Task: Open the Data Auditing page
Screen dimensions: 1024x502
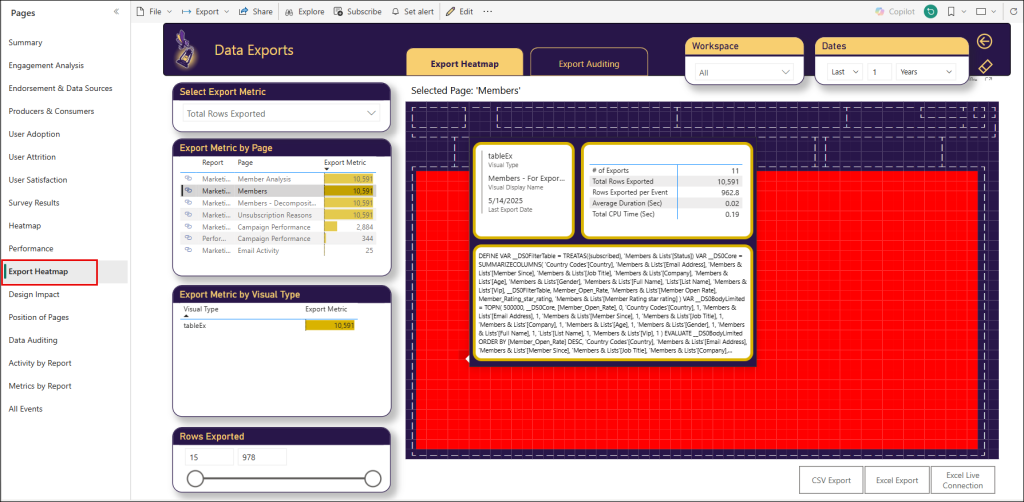Action: point(33,340)
